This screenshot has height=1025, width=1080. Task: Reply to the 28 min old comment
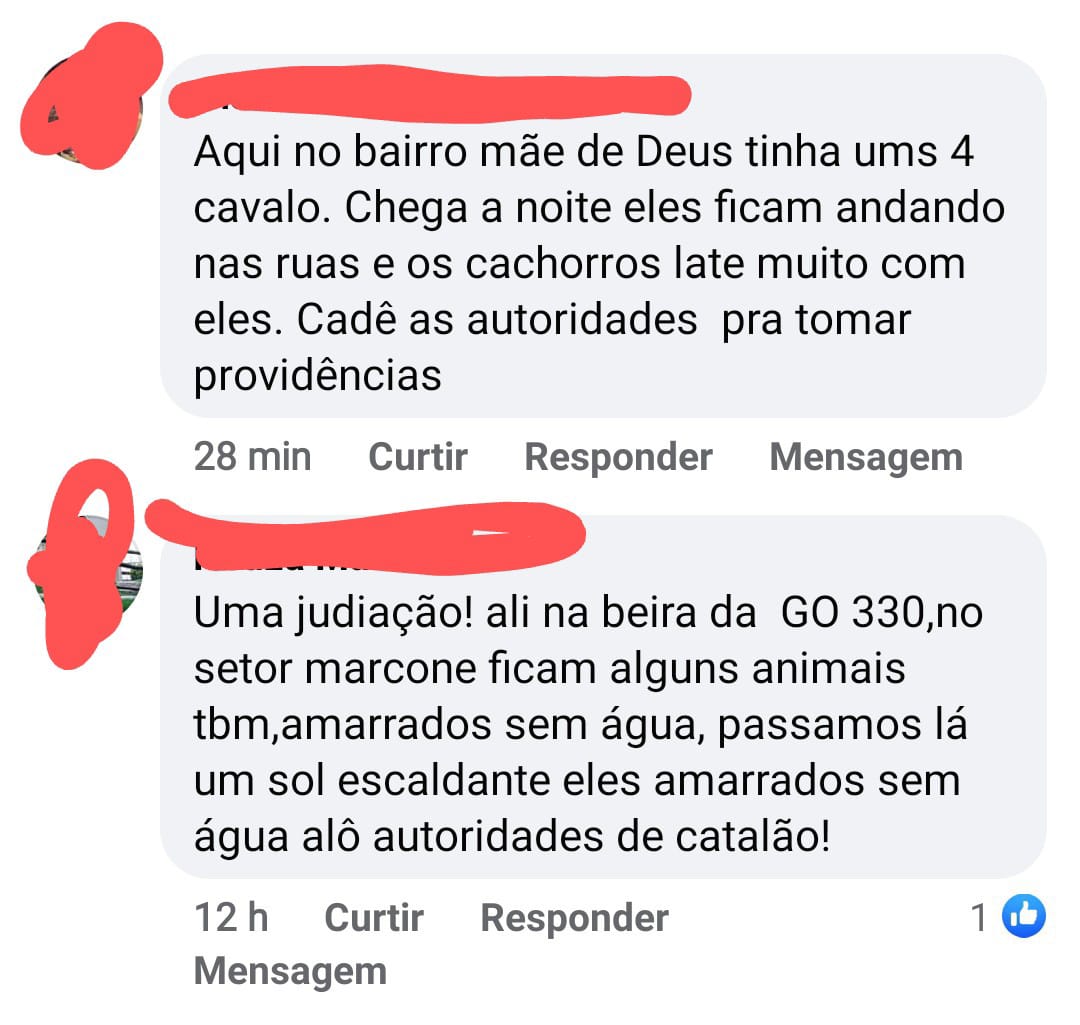(618, 457)
